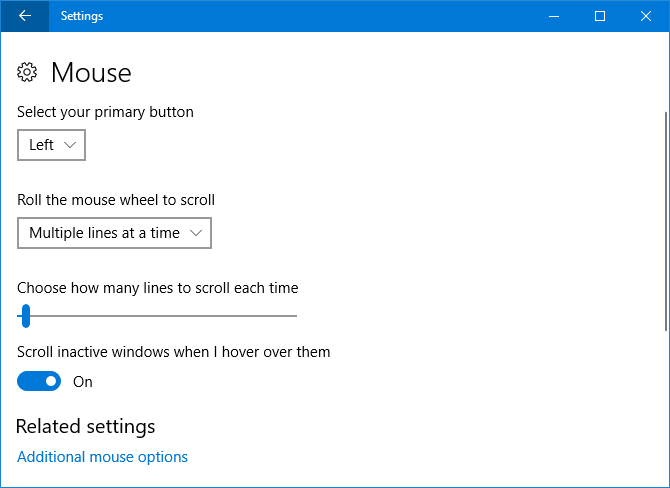Minimize the Settings window
This screenshot has width=670, height=488.
(x=553, y=16)
